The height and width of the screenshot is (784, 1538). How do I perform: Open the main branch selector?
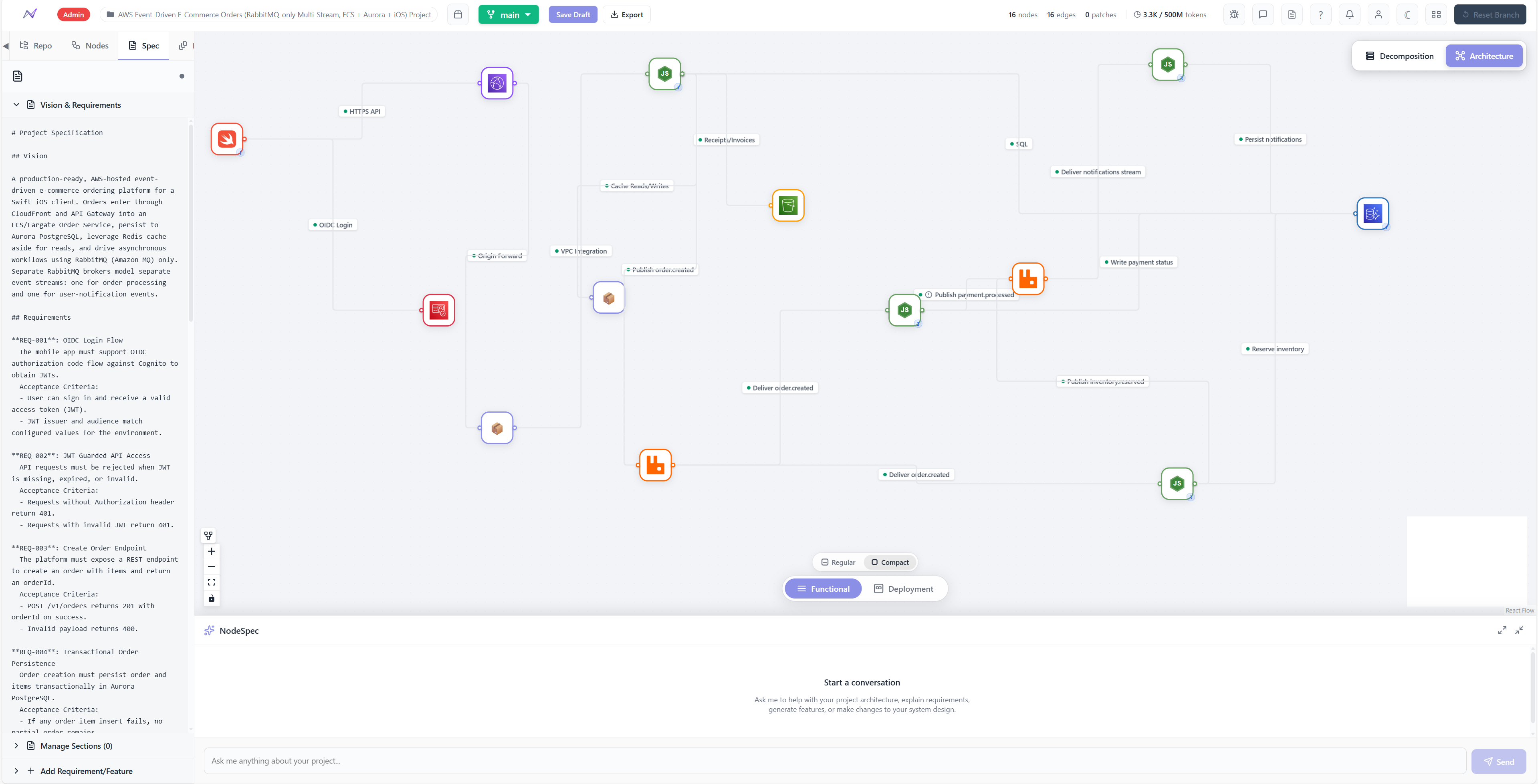click(508, 14)
